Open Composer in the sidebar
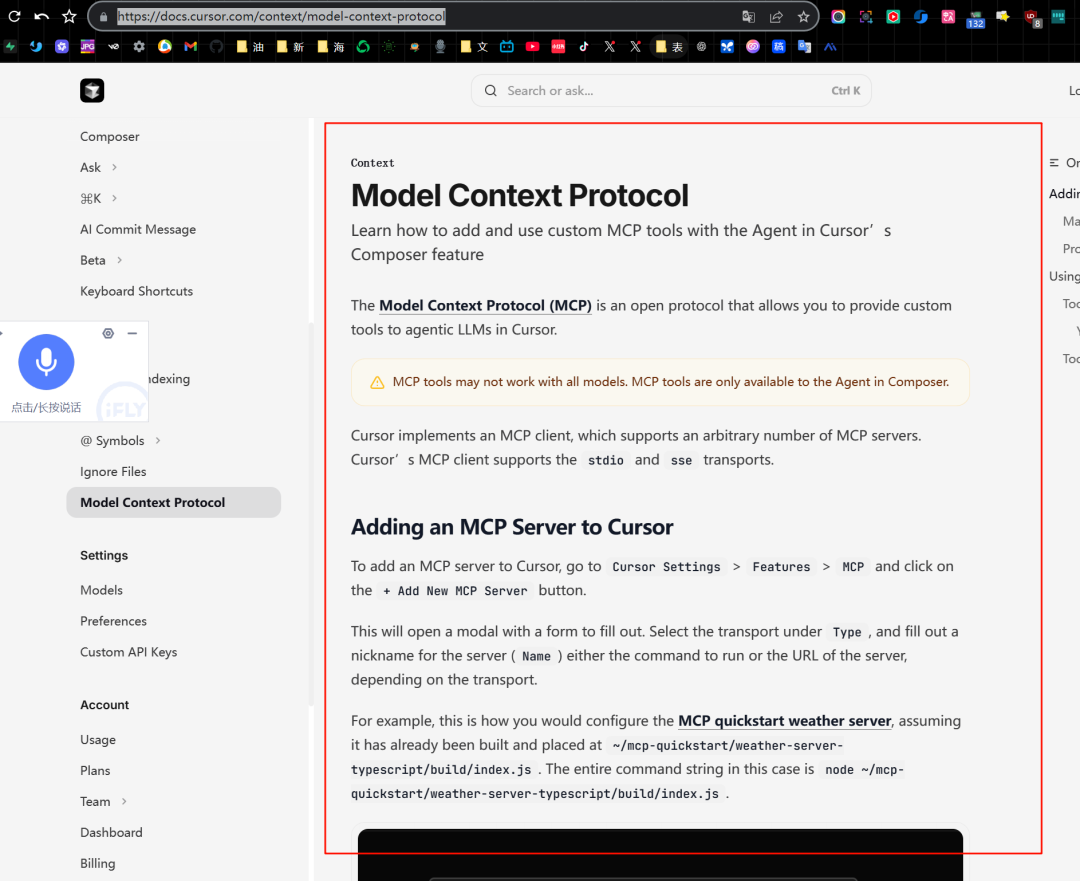Image resolution: width=1080 pixels, height=881 pixels. [x=110, y=136]
